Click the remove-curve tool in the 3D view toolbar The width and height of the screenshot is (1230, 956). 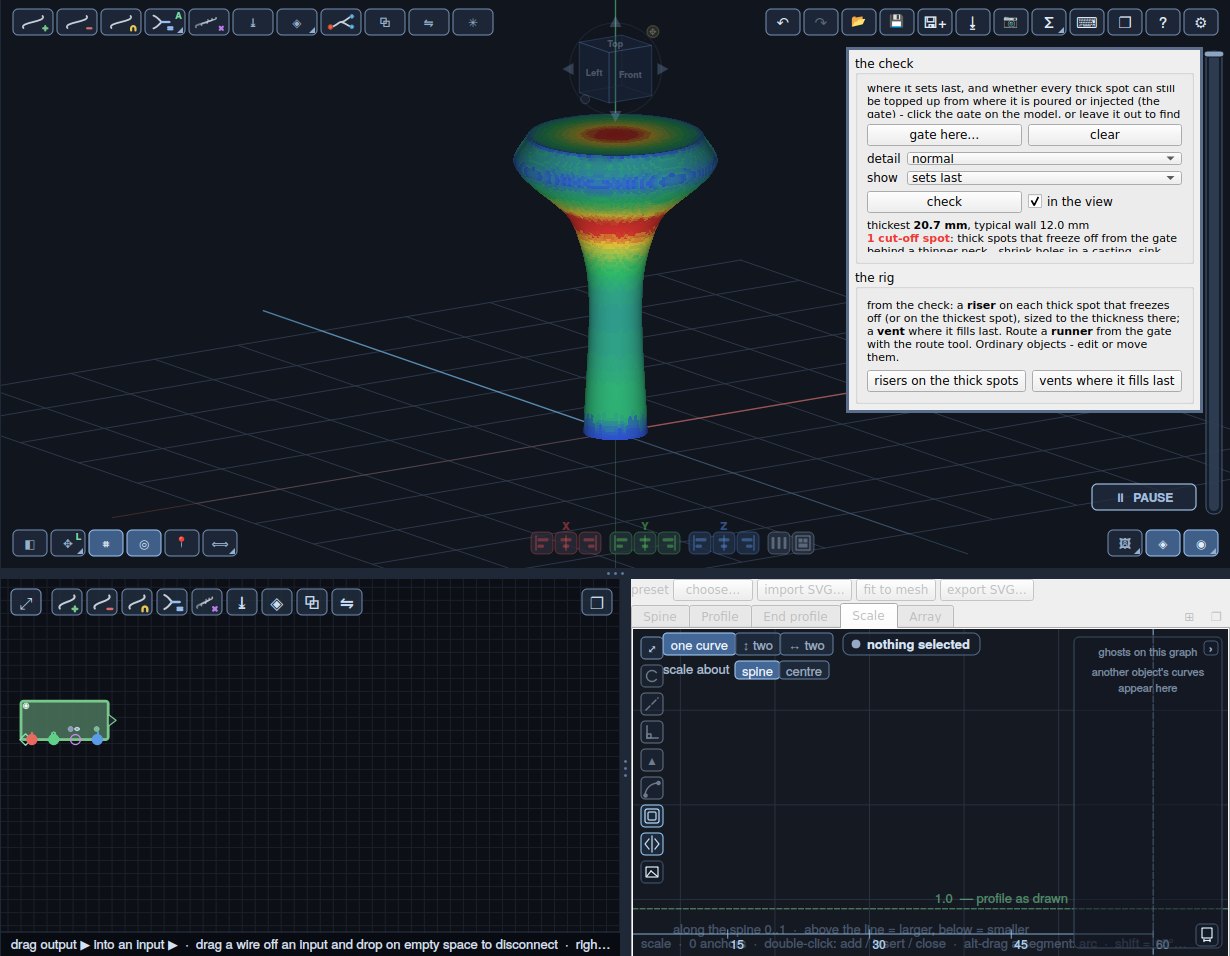click(77, 22)
